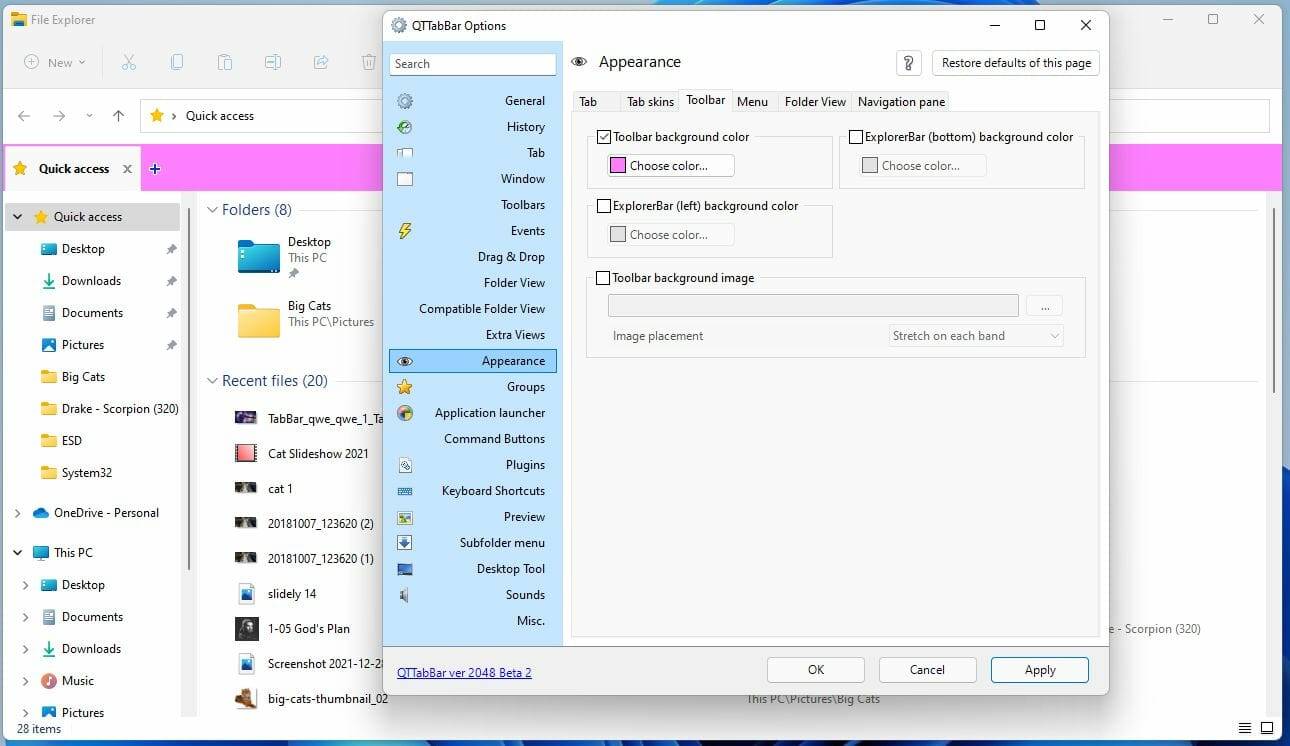The height and width of the screenshot is (746, 1290).
Task: Uncheck Toolbar background color
Action: (604, 136)
